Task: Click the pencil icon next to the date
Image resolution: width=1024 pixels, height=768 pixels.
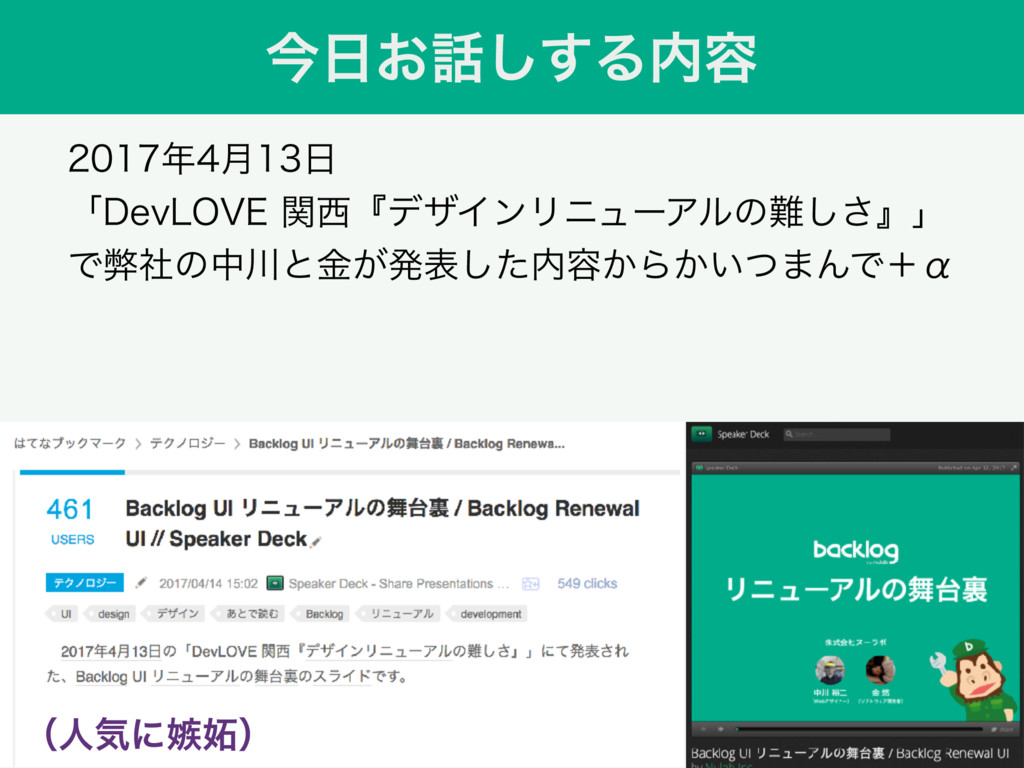Action: 141,583
